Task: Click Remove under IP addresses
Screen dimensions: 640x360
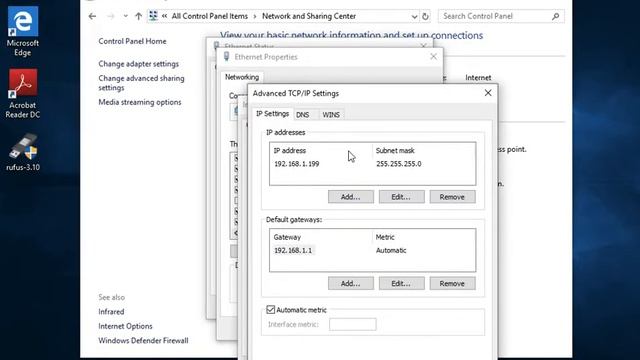Action: (x=452, y=197)
